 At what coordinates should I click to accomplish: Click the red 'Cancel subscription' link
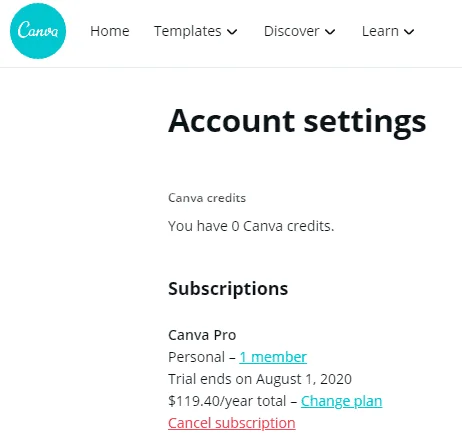point(232,423)
